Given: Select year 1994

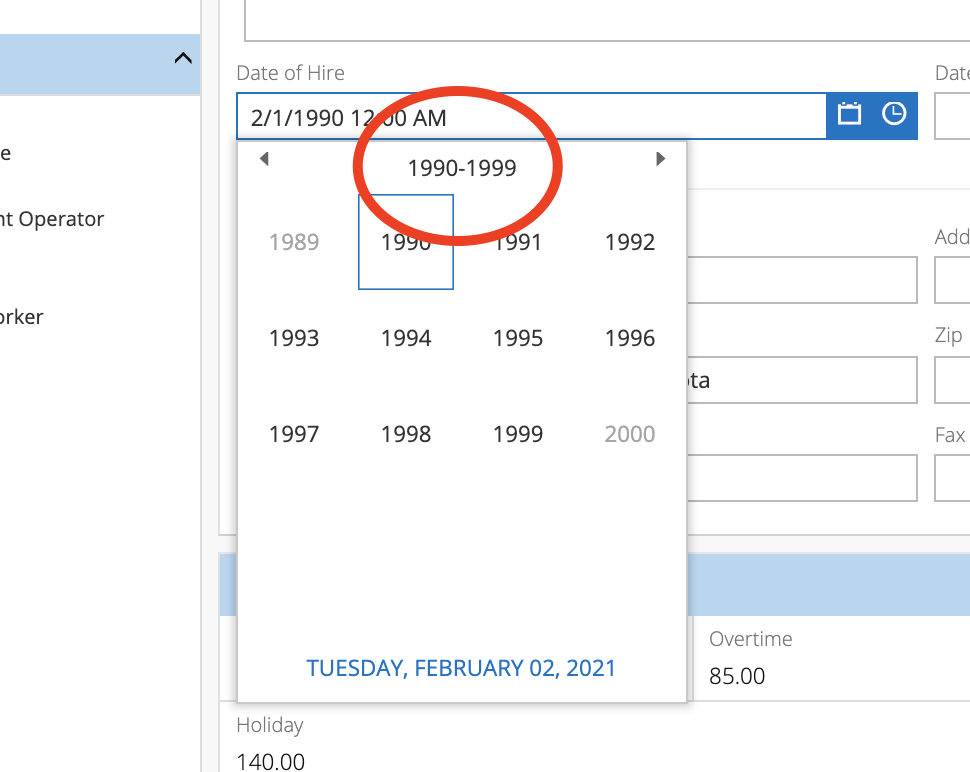Looking at the screenshot, I should pos(406,338).
